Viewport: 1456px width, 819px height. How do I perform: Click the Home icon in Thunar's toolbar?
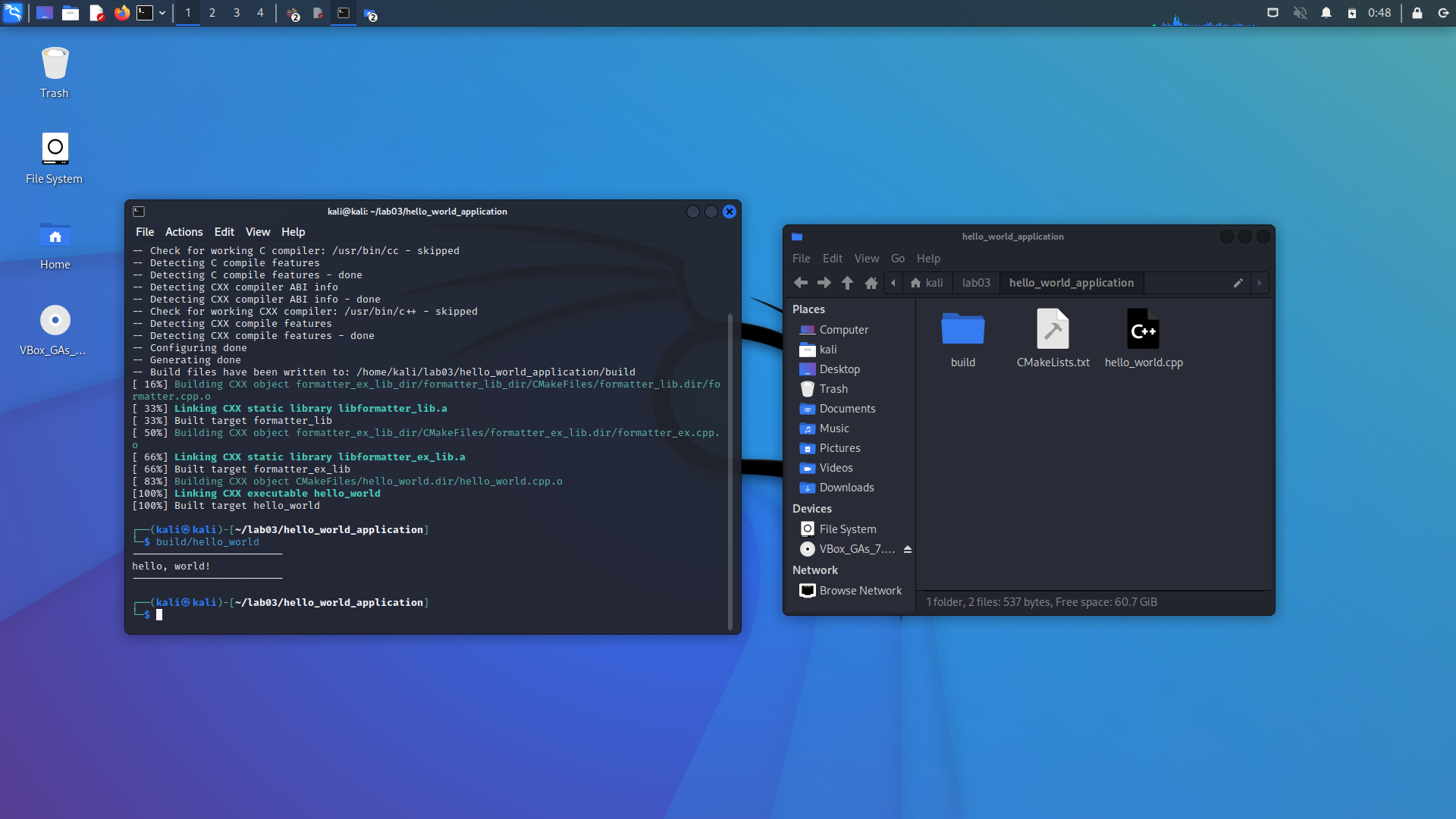871,283
